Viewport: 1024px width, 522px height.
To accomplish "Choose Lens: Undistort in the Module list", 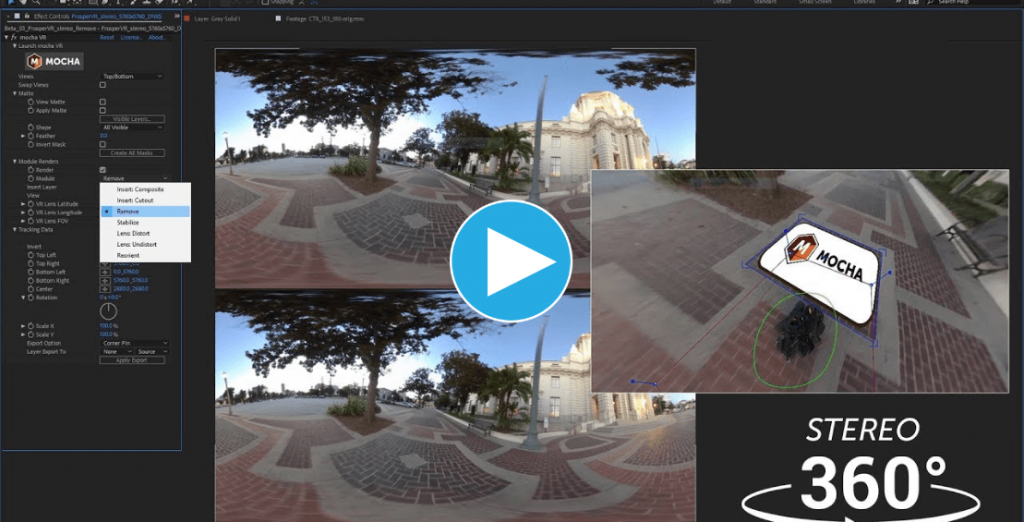I will point(136,244).
